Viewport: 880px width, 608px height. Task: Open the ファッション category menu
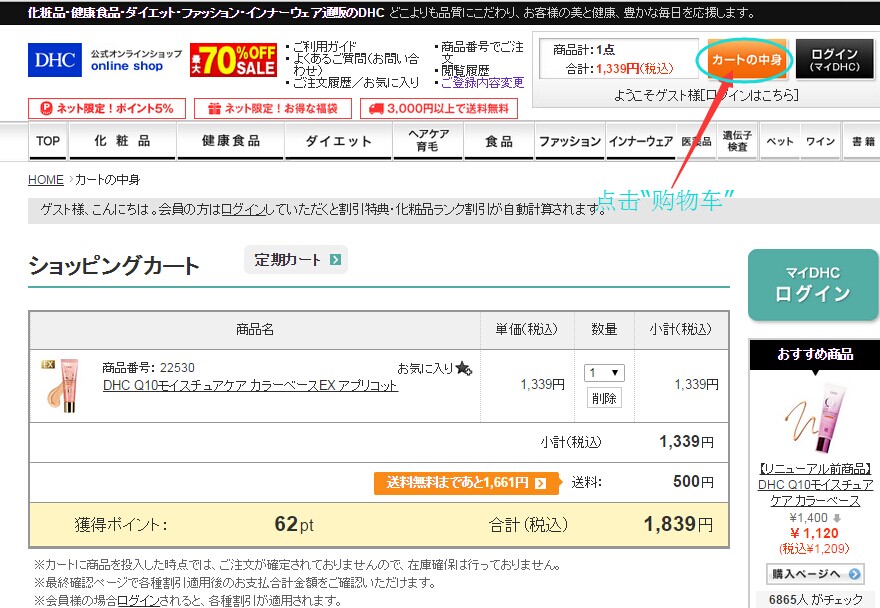coord(570,142)
